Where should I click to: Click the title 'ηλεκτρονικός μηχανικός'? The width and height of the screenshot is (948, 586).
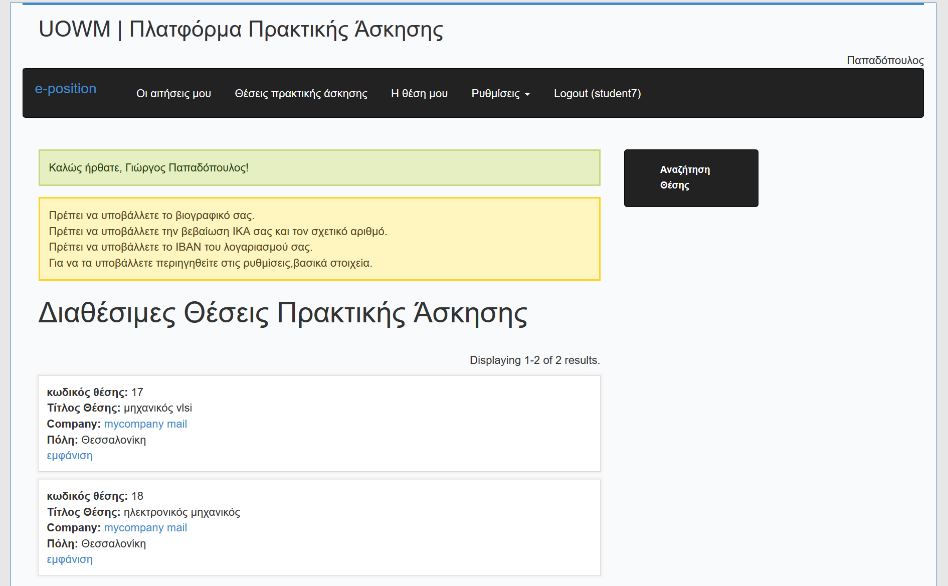182,512
